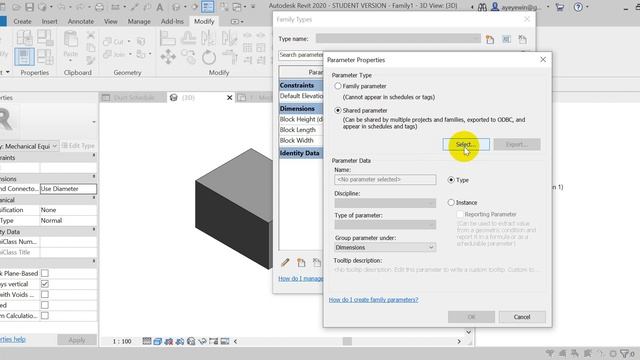Image resolution: width=640 pixels, height=360 pixels.
Task: Click the selection Filter icon in status bar
Action: click(624, 353)
